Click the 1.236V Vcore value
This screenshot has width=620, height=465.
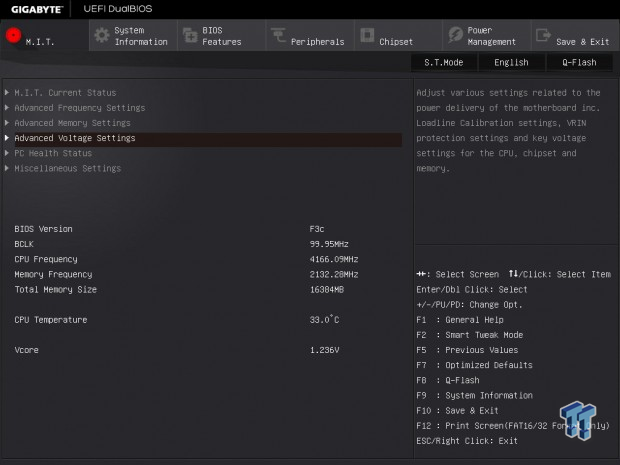pyautogui.click(x=324, y=350)
